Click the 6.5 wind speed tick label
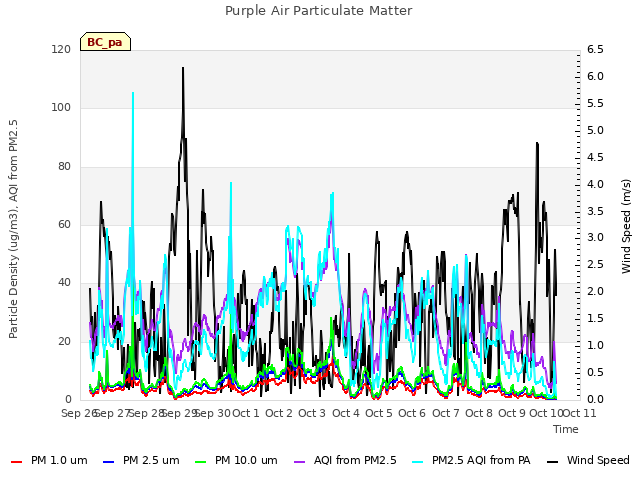 (595, 50)
